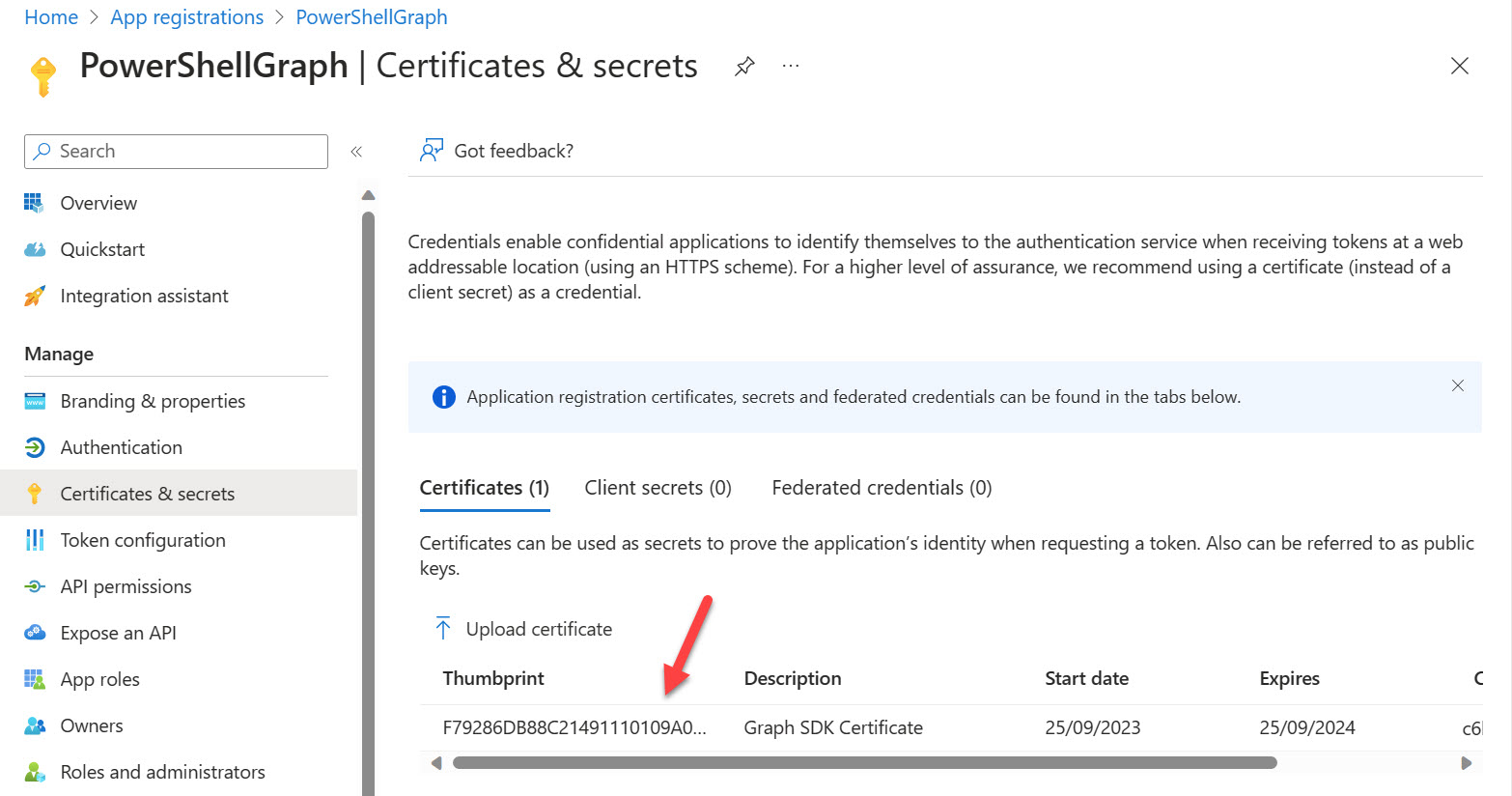
Task: Click the horizontal scrollbar below the certificate table
Action: pos(866,762)
